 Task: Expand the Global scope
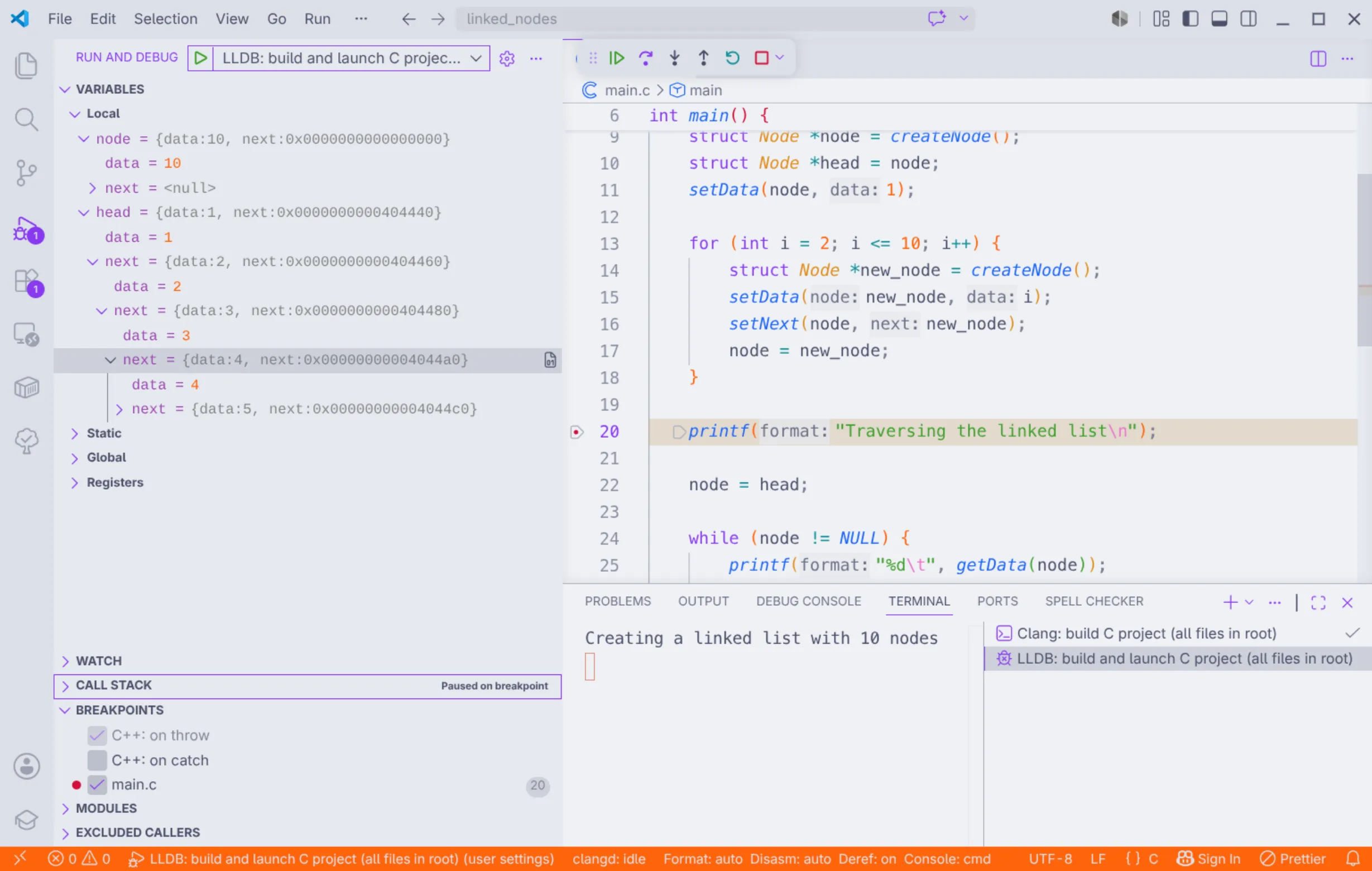[75, 458]
